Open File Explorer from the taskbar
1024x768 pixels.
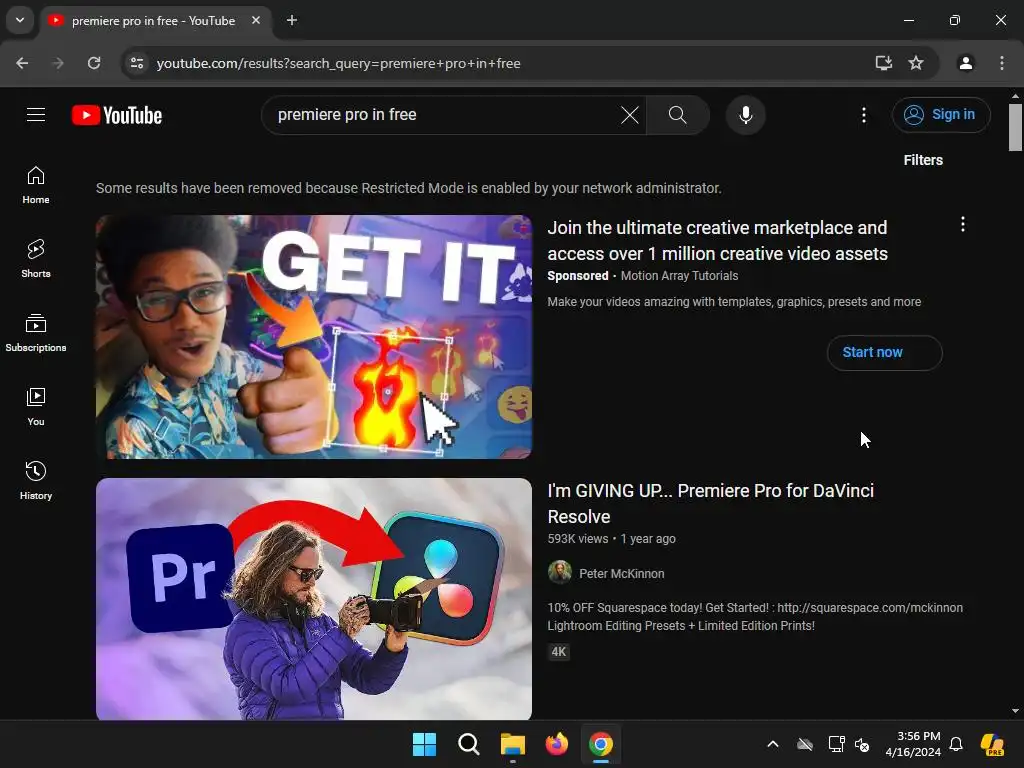tap(513, 744)
